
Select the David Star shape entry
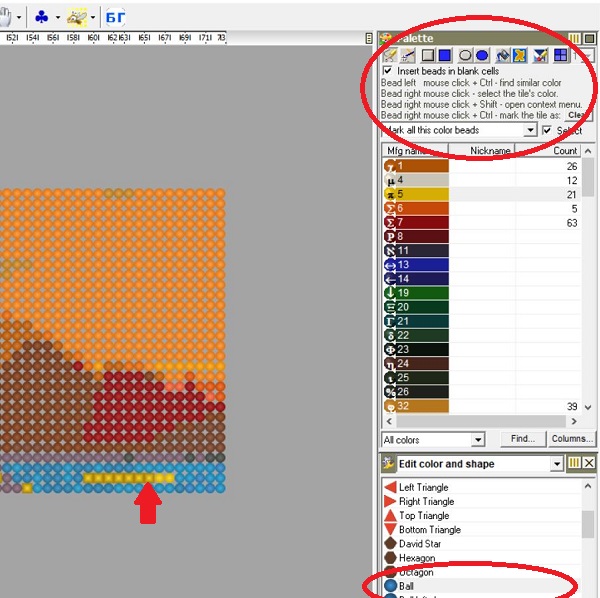(419, 544)
